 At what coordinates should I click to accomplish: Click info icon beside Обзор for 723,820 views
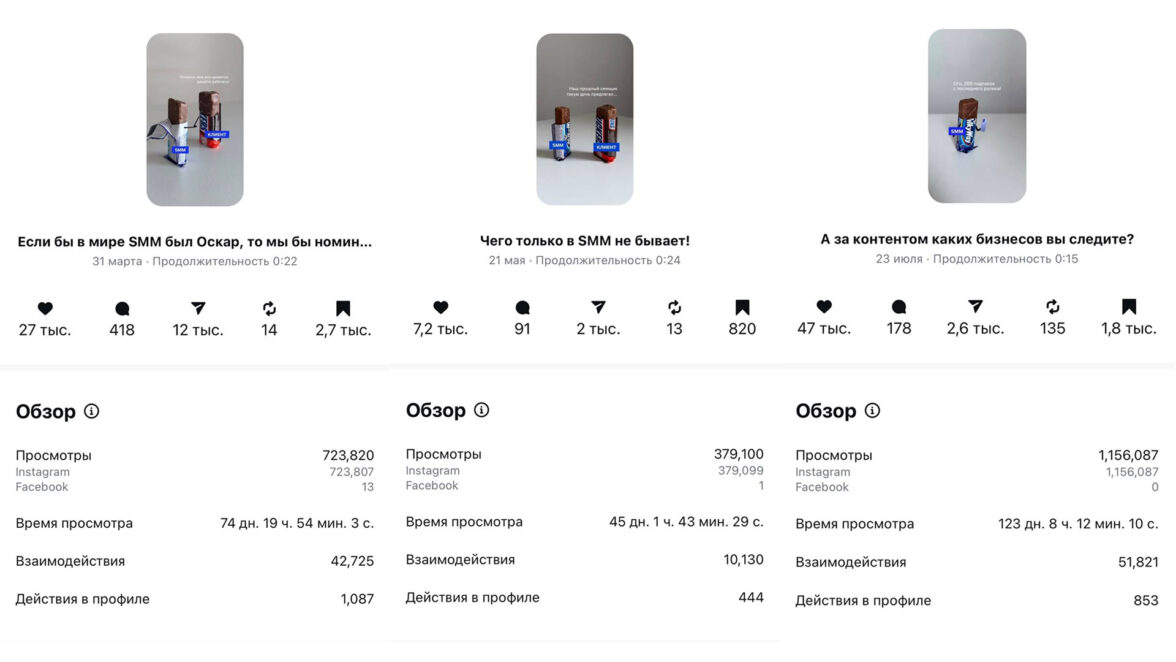click(x=92, y=411)
